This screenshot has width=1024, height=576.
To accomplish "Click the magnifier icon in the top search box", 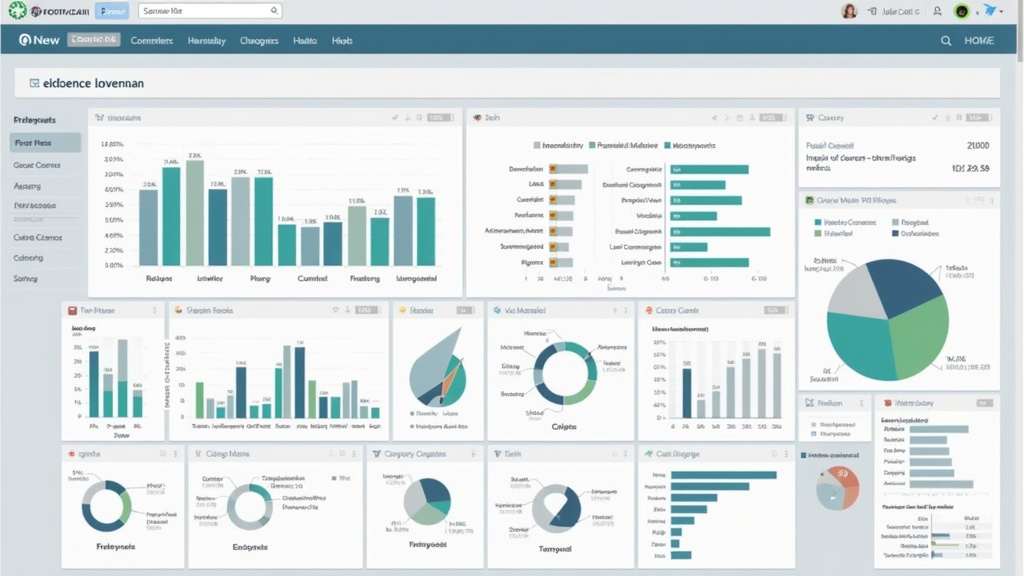I will pyautogui.click(x=274, y=11).
